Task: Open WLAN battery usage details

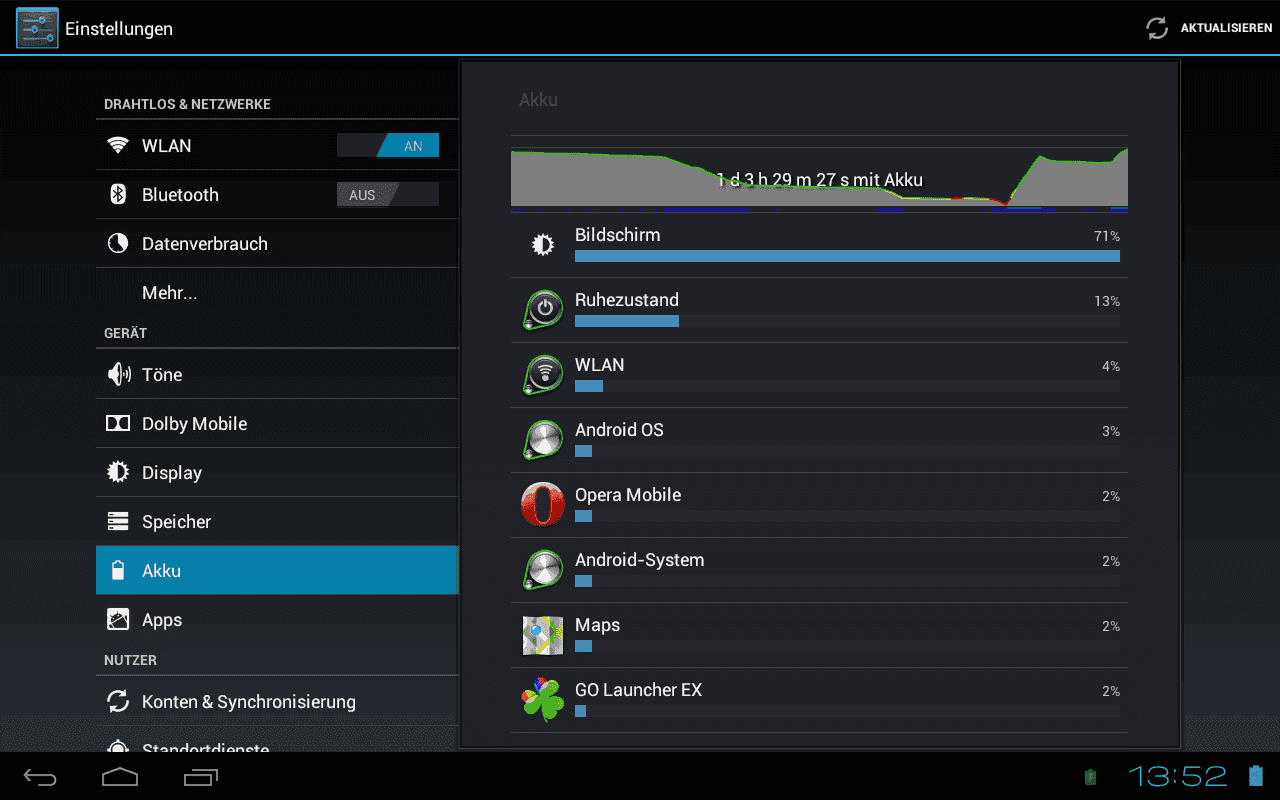Action: (819, 375)
